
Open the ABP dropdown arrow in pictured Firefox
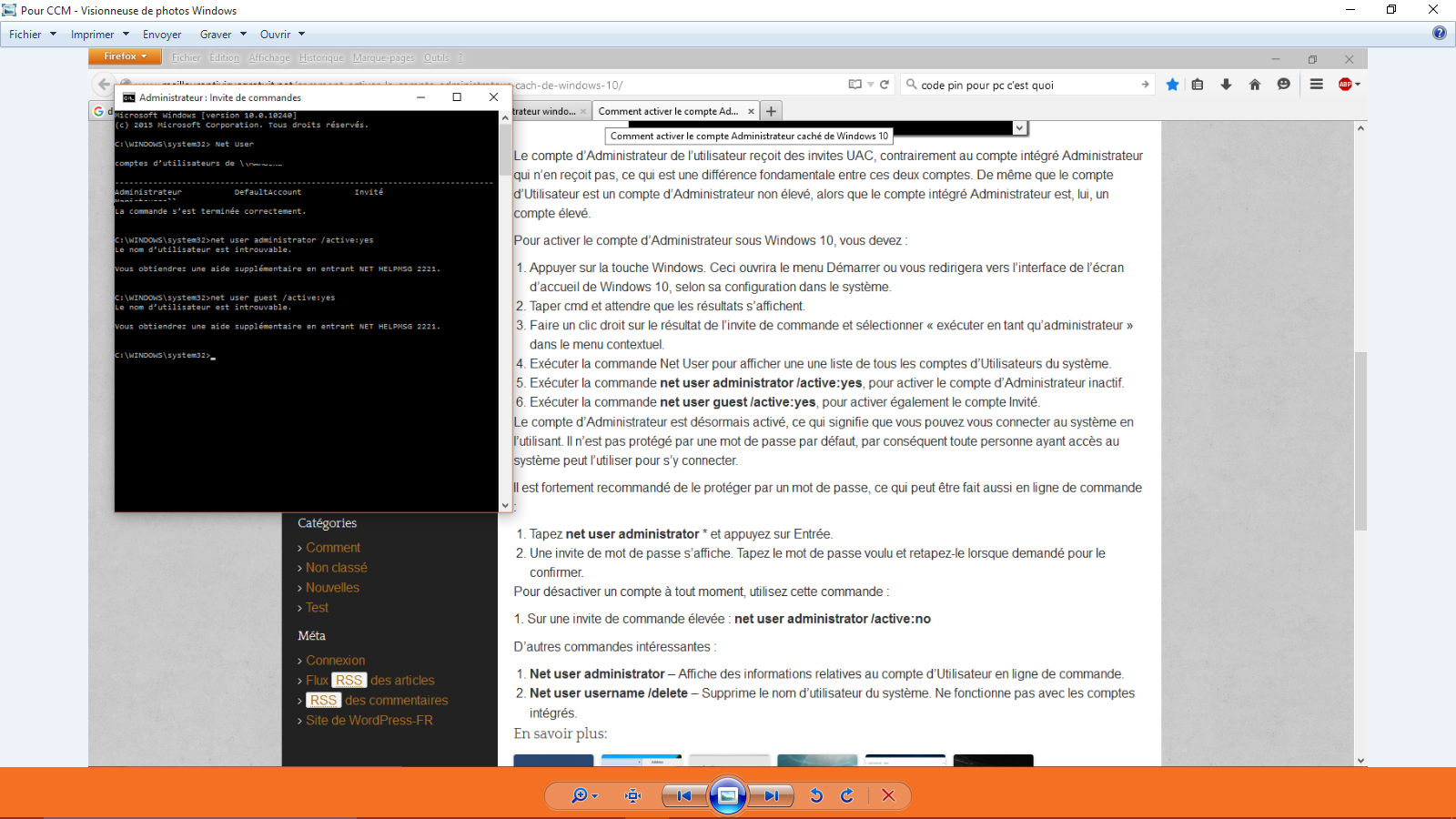[x=1358, y=85]
